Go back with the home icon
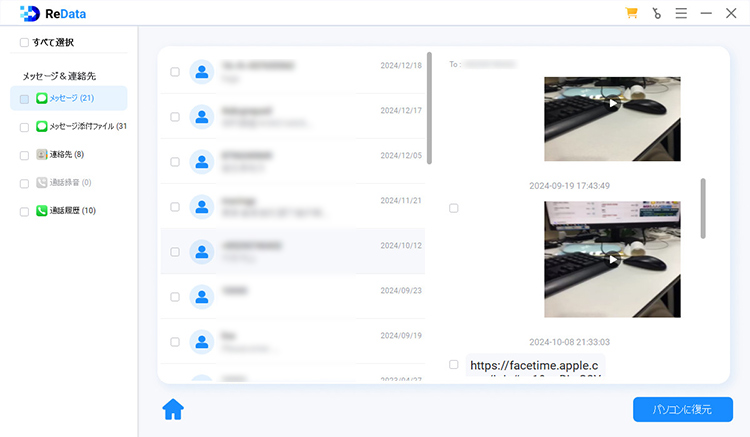750x437 pixels. click(x=173, y=409)
